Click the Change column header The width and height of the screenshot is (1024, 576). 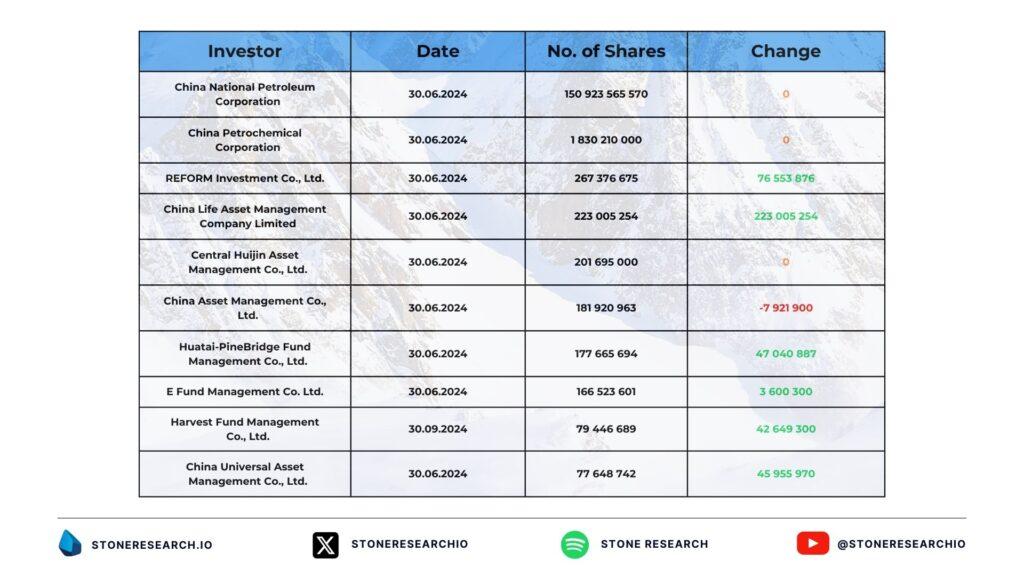tap(785, 51)
